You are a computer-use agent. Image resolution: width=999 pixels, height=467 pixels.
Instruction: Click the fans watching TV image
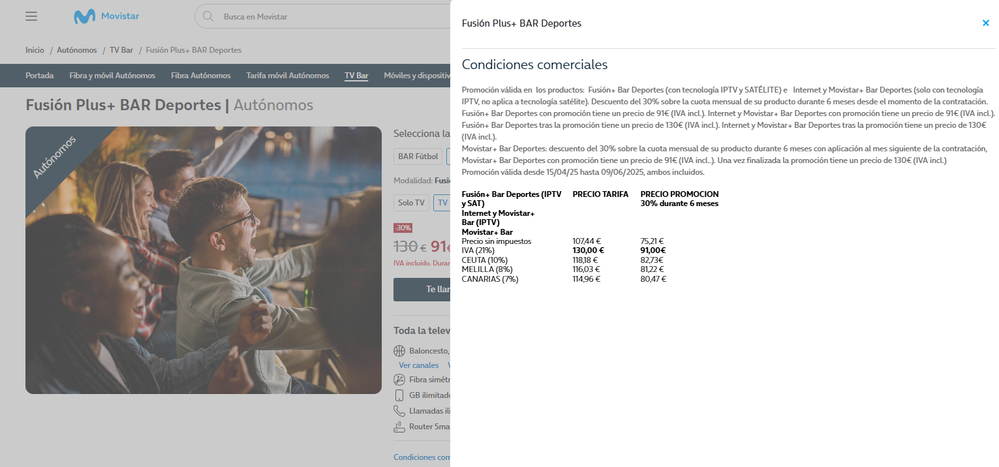coord(204,260)
